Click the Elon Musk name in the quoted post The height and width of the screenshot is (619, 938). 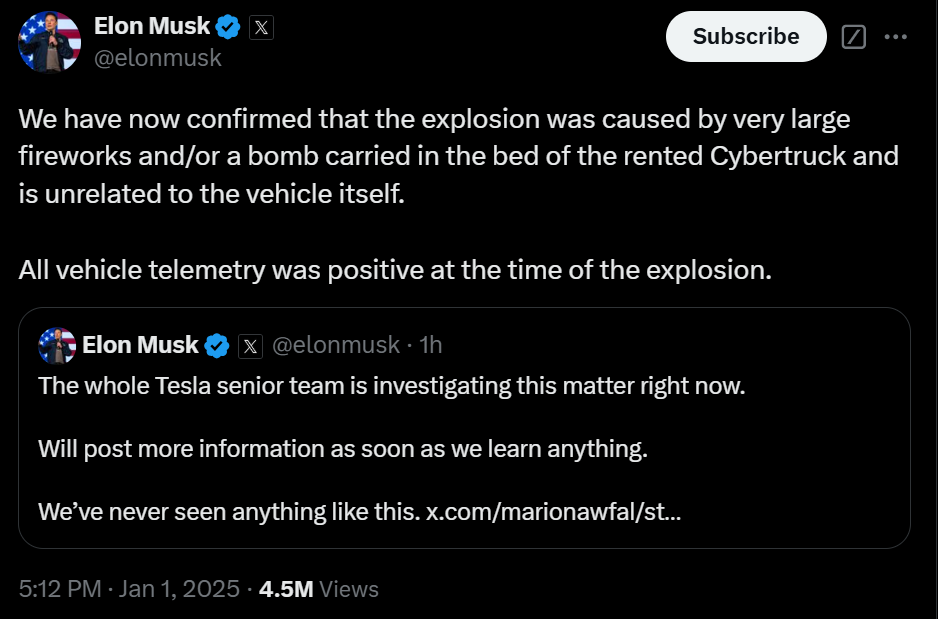point(140,346)
